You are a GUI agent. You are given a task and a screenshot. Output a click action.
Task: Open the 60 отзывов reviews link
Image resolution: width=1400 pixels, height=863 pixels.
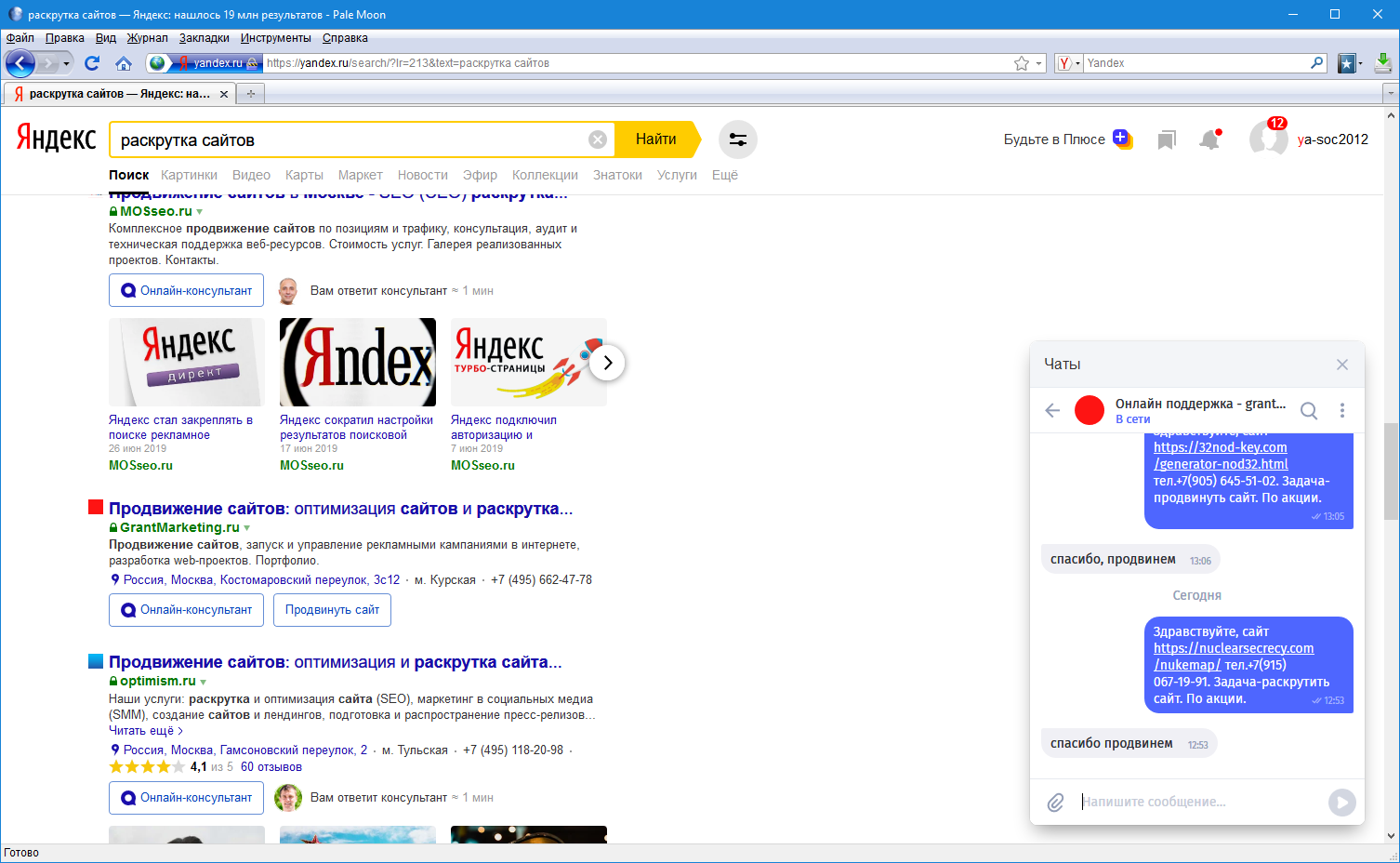271,767
